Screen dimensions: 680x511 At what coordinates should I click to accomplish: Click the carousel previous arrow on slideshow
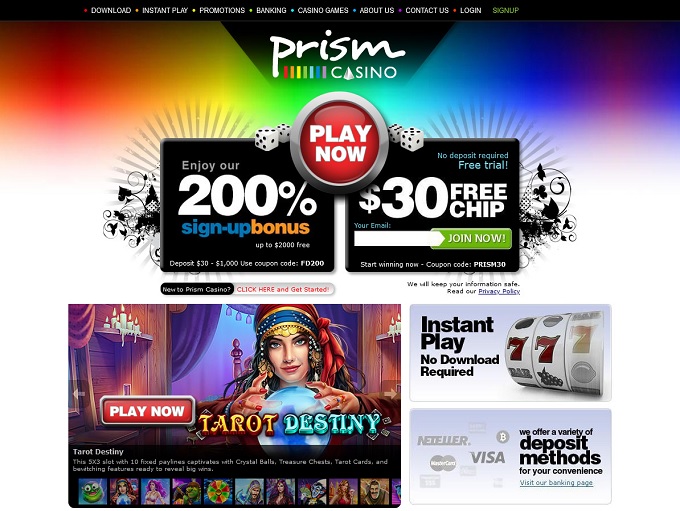[x=78, y=394]
